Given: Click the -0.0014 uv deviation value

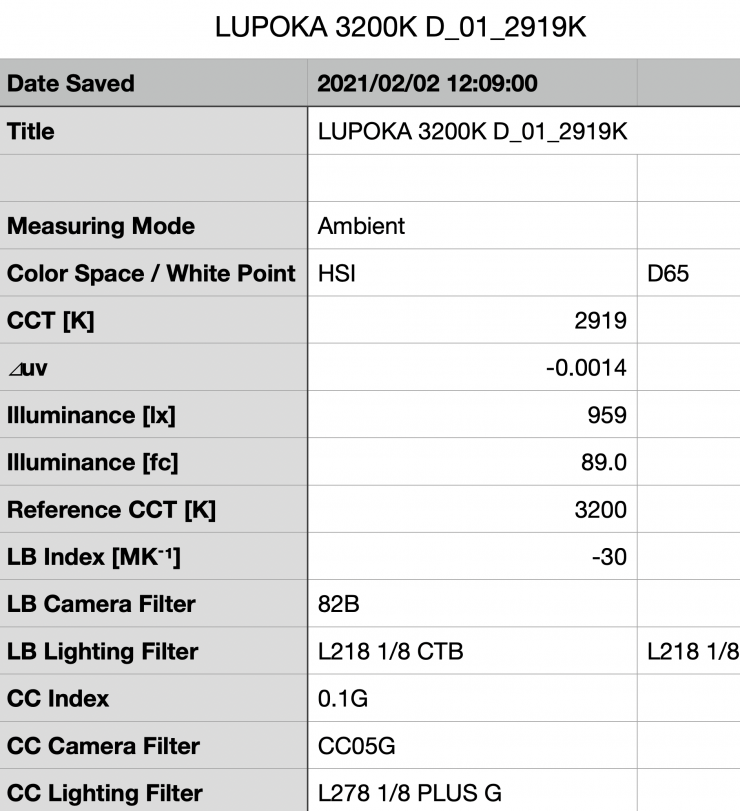Looking at the screenshot, I should click(586, 368).
